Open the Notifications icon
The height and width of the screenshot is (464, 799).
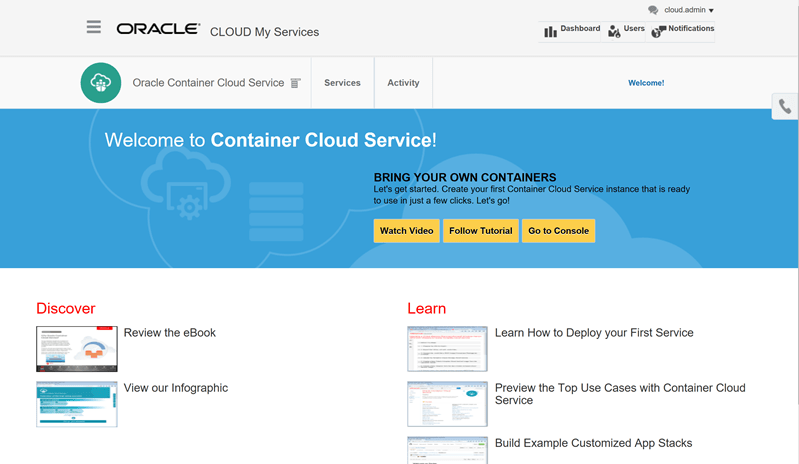point(658,32)
